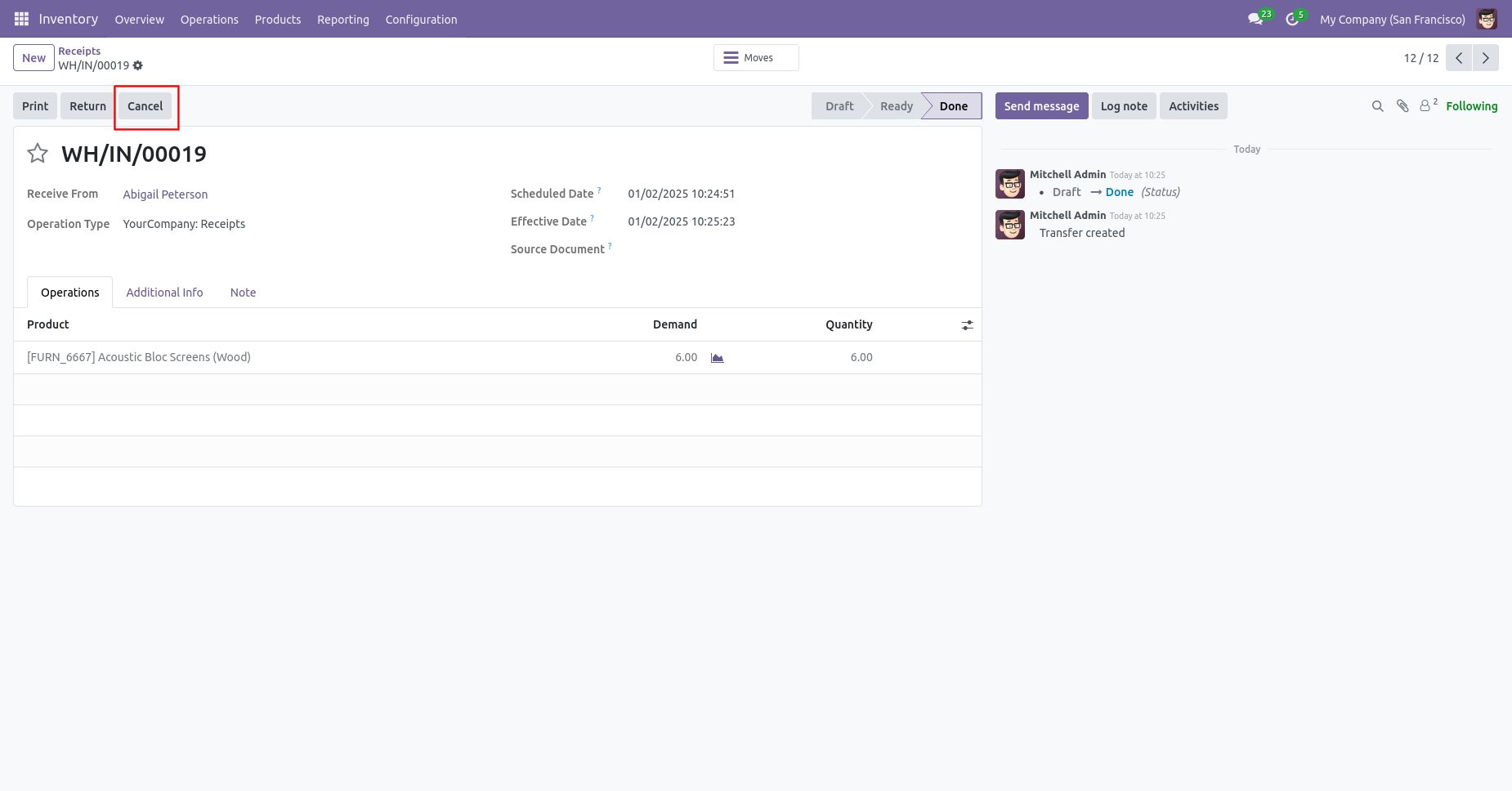Go to the previous record arrow
Screen dimensions: 1512x791
pos(1459,58)
